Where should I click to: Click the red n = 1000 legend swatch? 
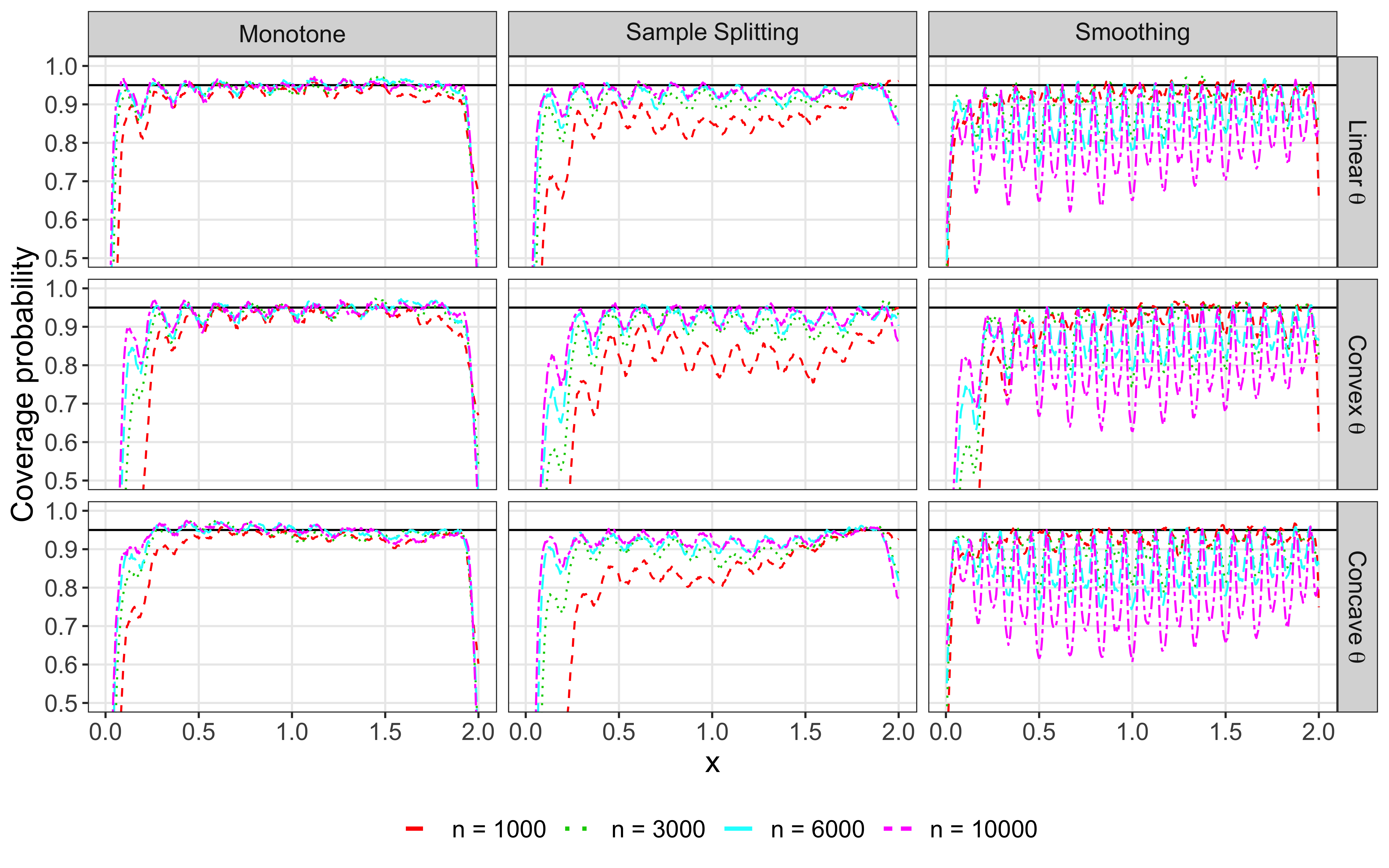tap(414, 829)
